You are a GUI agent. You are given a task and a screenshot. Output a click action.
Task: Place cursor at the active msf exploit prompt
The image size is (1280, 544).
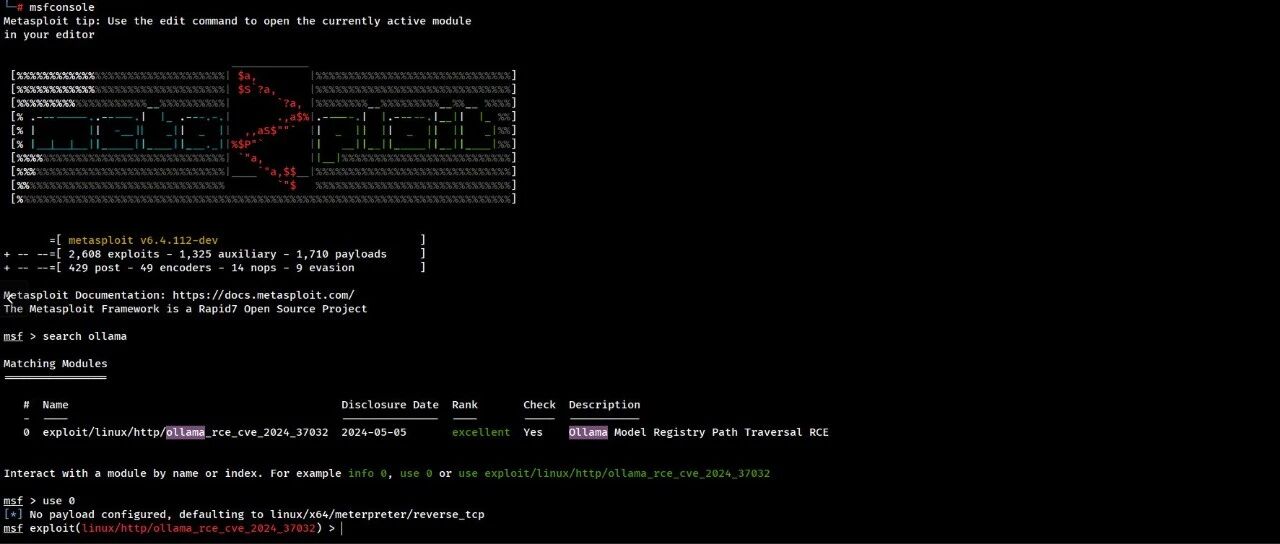coord(341,528)
